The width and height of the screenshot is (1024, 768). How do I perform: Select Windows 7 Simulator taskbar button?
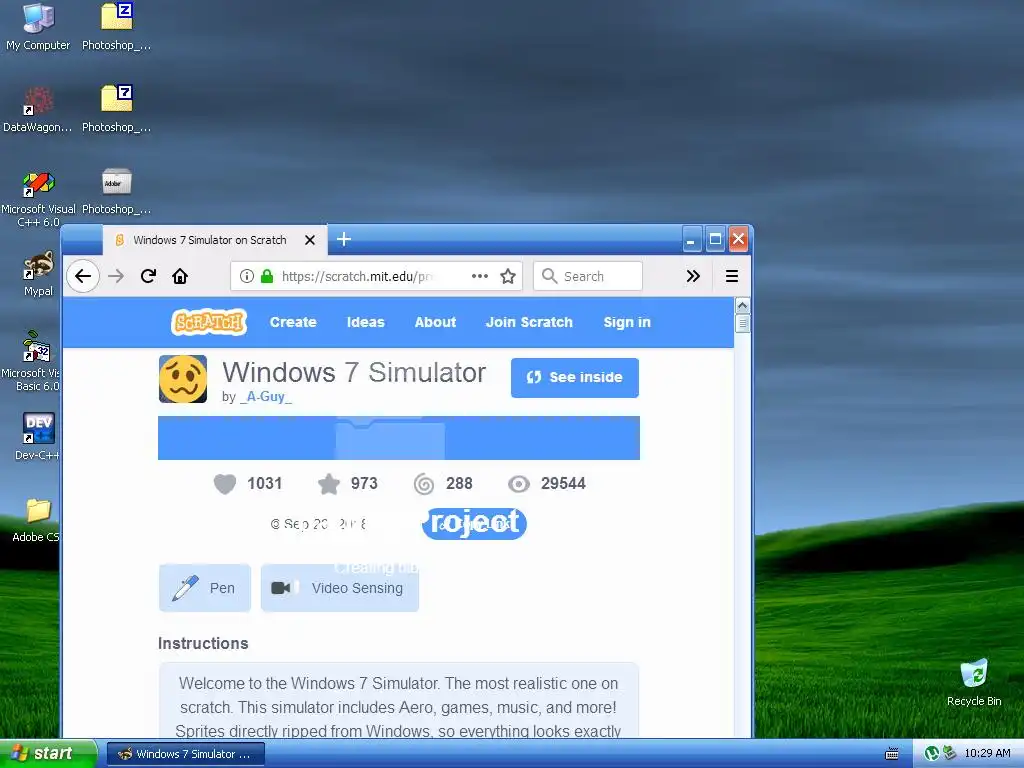point(185,754)
